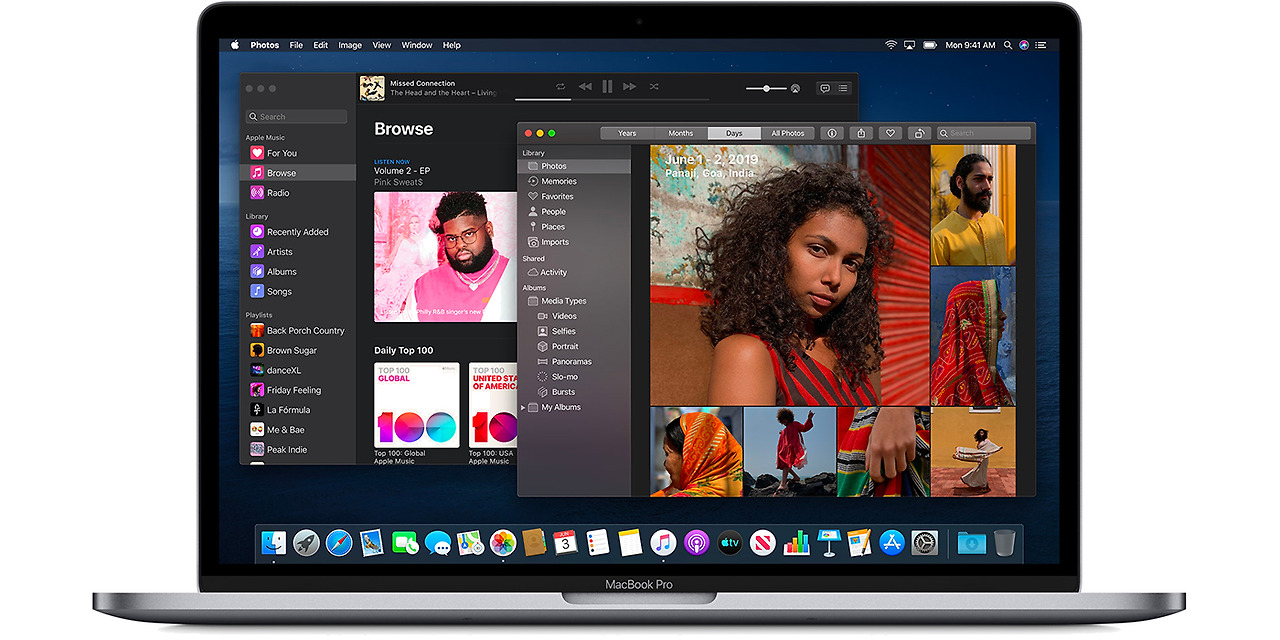Select the Days view tab in Photos
1280x640 pixels.
[x=734, y=133]
